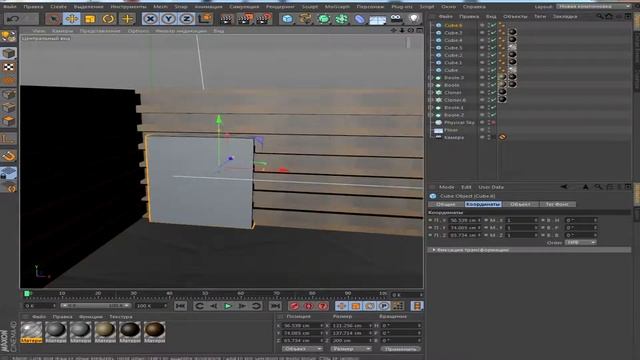The height and width of the screenshot is (360, 640).
Task: Click the Render View clapperboard icon
Action: tap(226, 19)
